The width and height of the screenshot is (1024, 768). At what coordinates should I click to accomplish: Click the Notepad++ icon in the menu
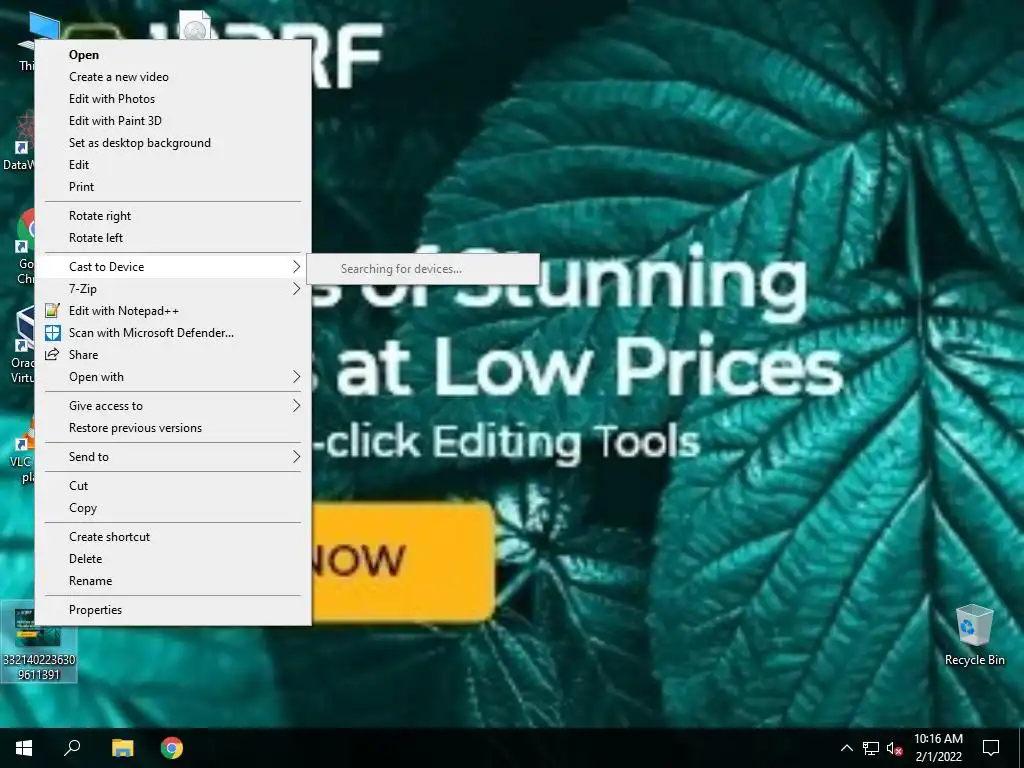click(52, 311)
